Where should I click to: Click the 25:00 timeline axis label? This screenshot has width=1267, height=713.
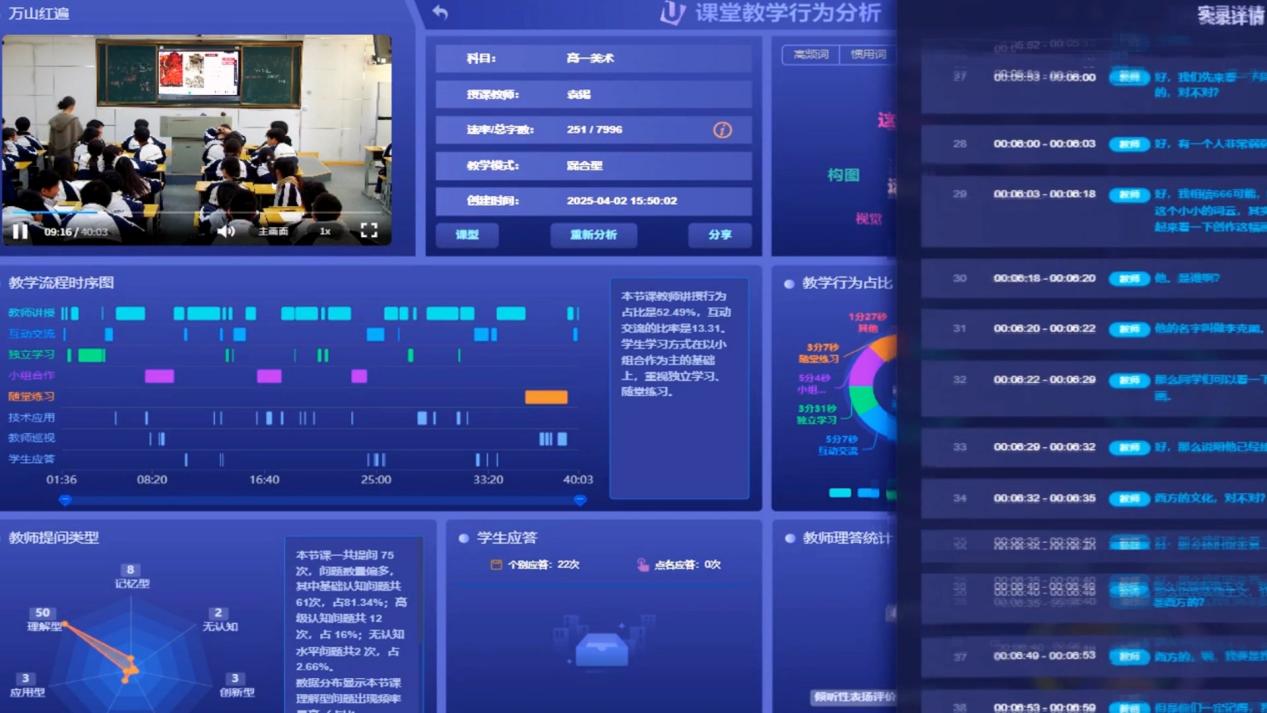376,480
